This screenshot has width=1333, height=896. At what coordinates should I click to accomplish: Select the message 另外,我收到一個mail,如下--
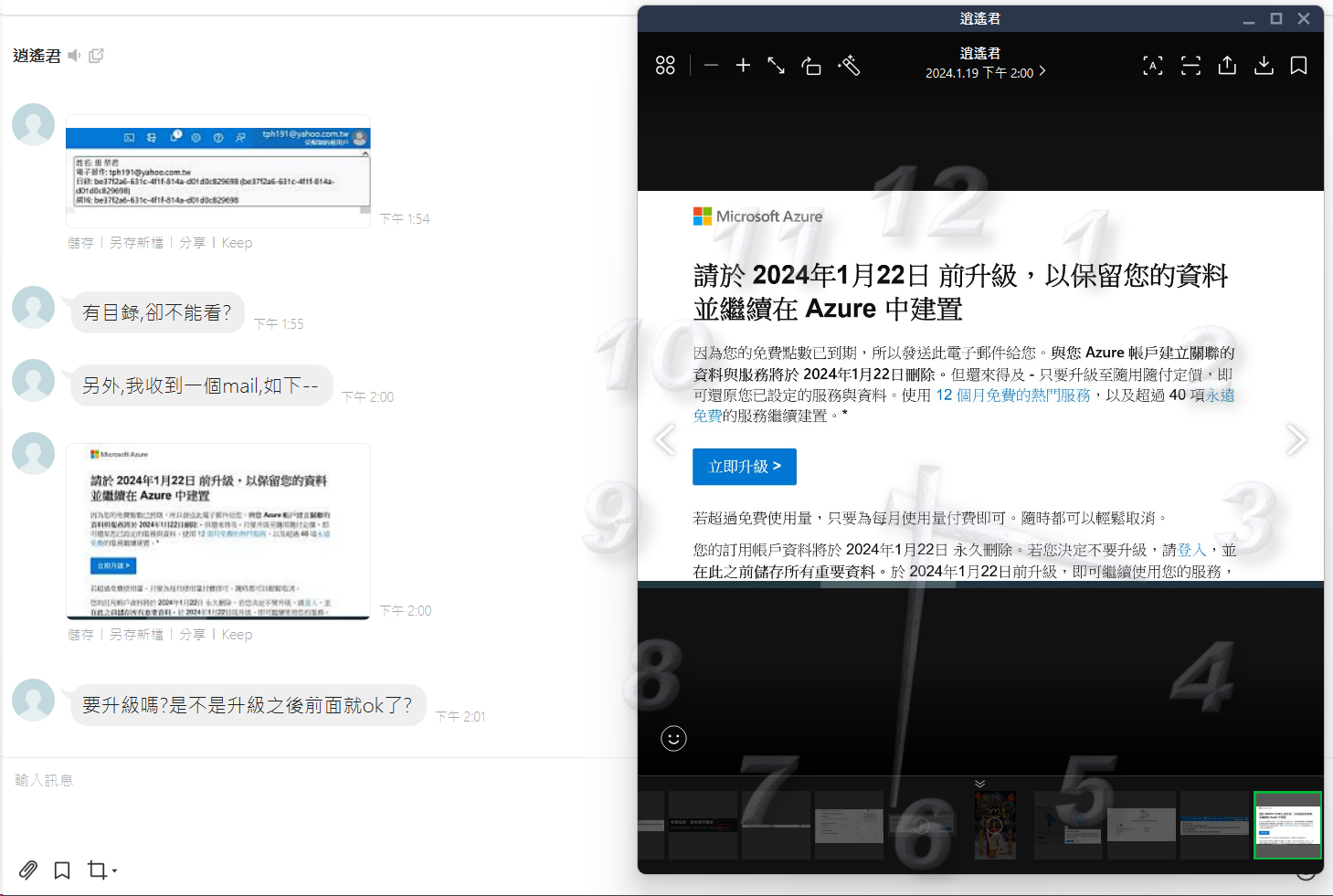[201, 385]
